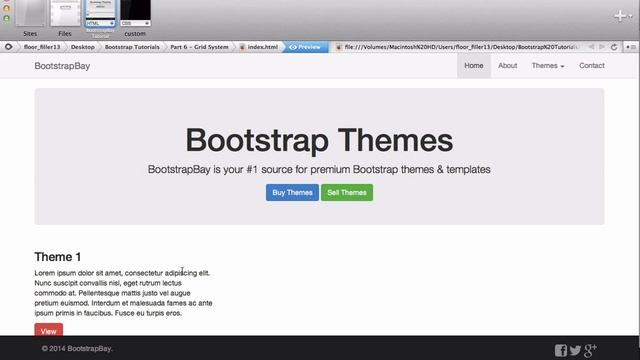Switch to the HTML document tab thumbnail
This screenshot has width=640, height=360.
click(x=100, y=13)
